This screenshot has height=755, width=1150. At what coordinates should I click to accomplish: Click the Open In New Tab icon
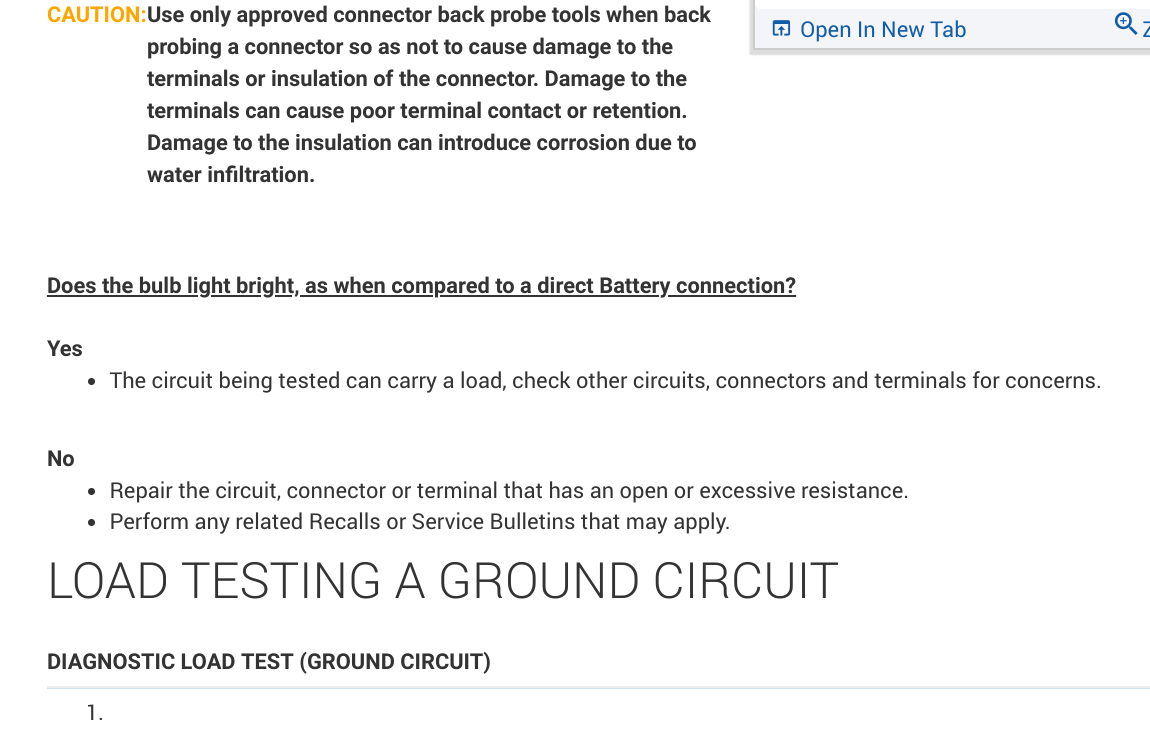(781, 29)
